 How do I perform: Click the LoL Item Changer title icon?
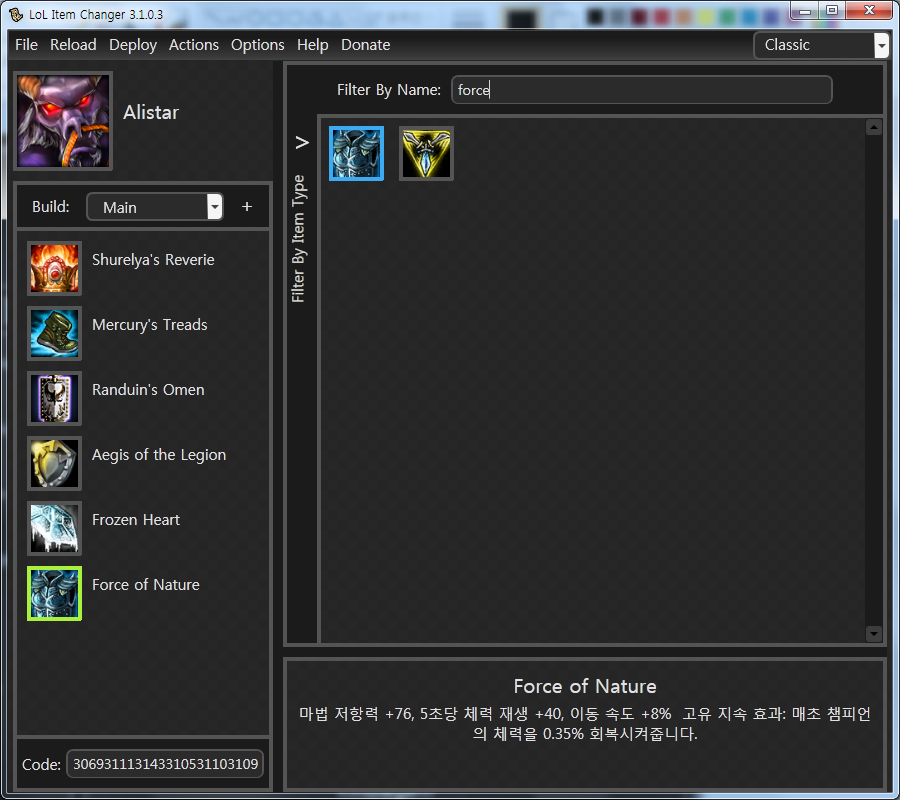click(15, 14)
